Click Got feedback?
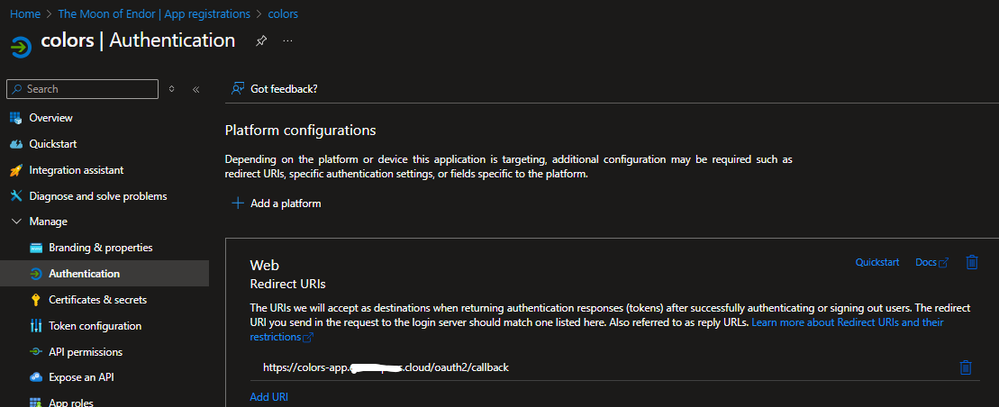Image resolution: width=999 pixels, height=407 pixels. (284, 89)
